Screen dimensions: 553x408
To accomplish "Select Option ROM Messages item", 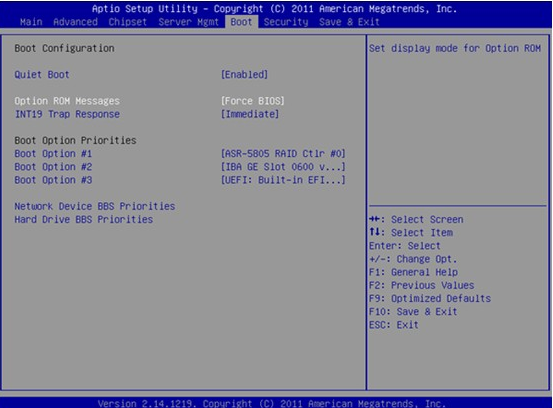I will [x=67, y=101].
